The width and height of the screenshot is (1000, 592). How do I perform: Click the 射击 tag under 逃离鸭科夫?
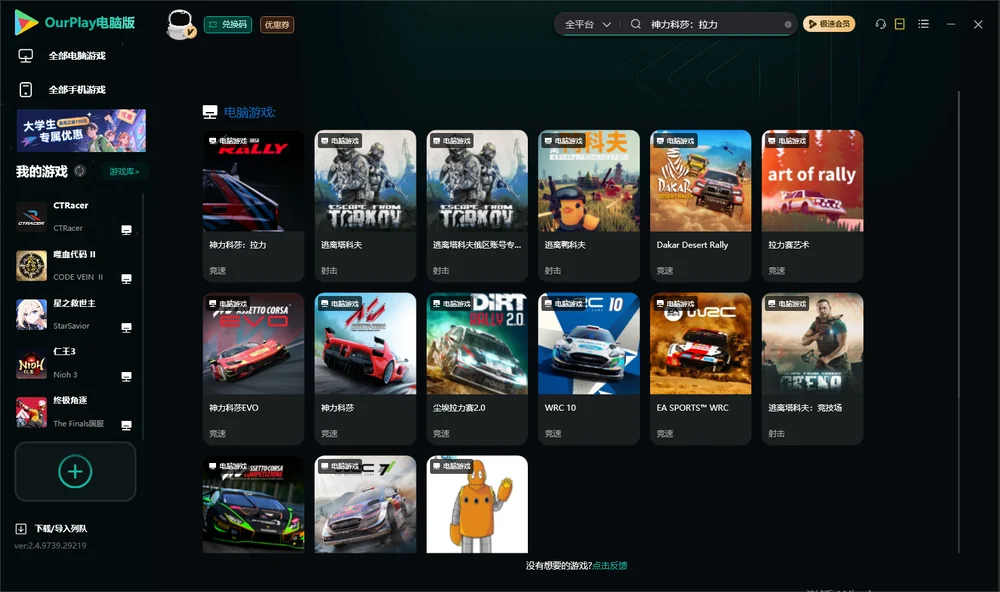[553, 270]
